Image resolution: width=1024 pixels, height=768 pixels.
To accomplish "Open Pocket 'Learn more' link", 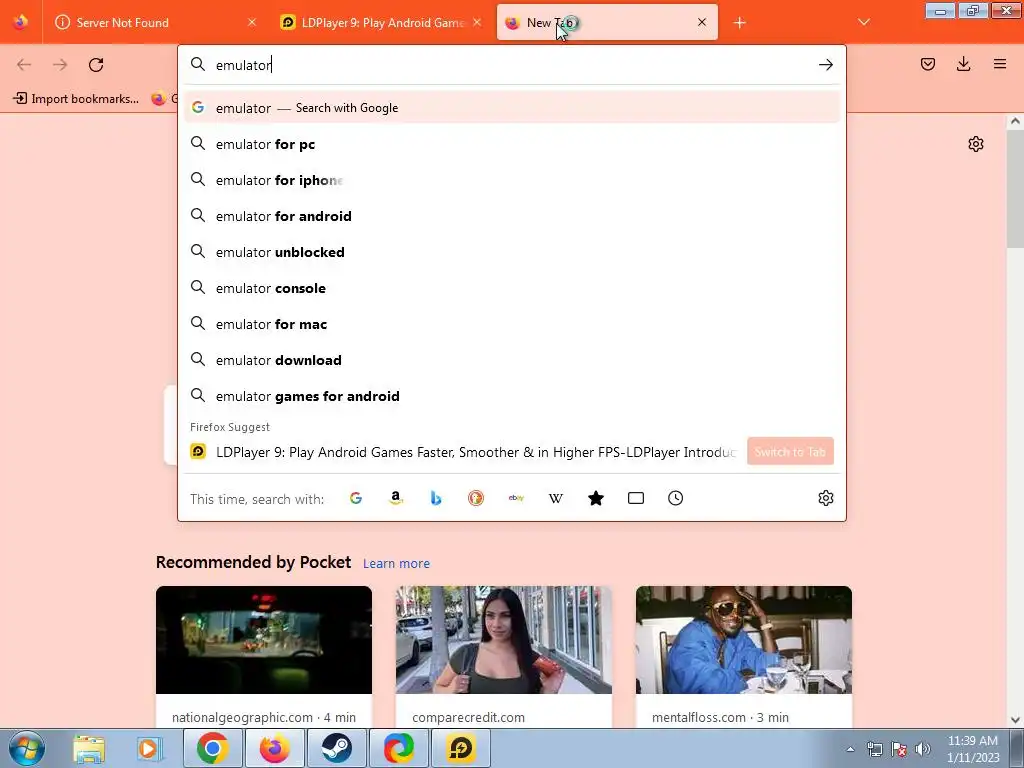I will click(x=396, y=563).
